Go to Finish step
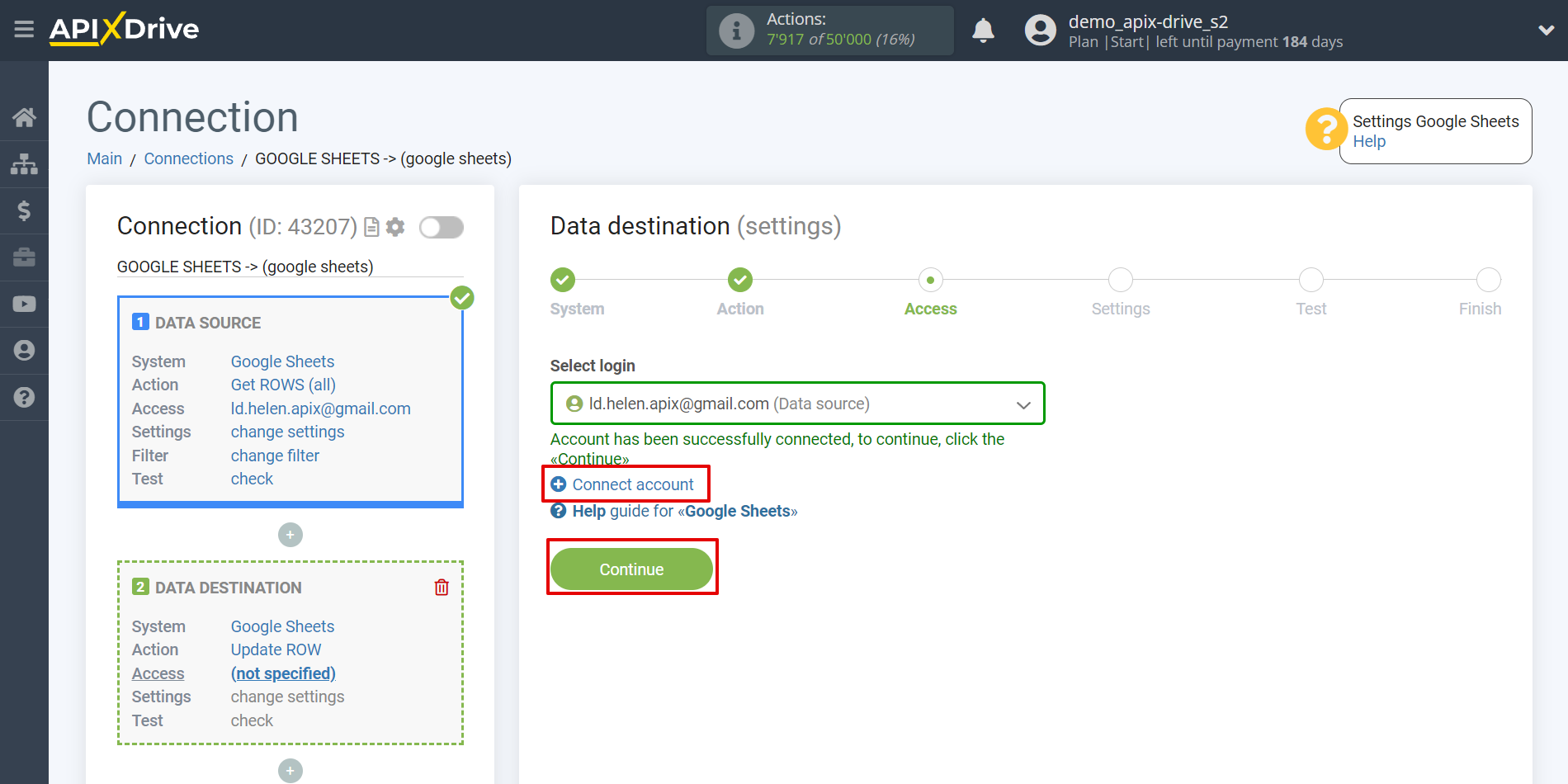 pyautogui.click(x=1488, y=280)
